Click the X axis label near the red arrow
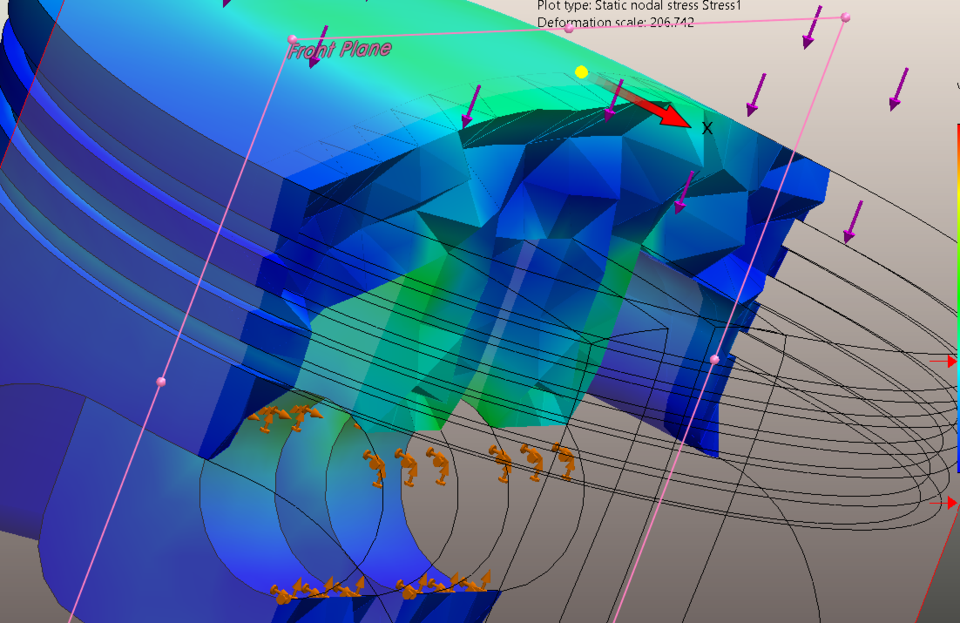This screenshot has height=623, width=960. (x=706, y=128)
